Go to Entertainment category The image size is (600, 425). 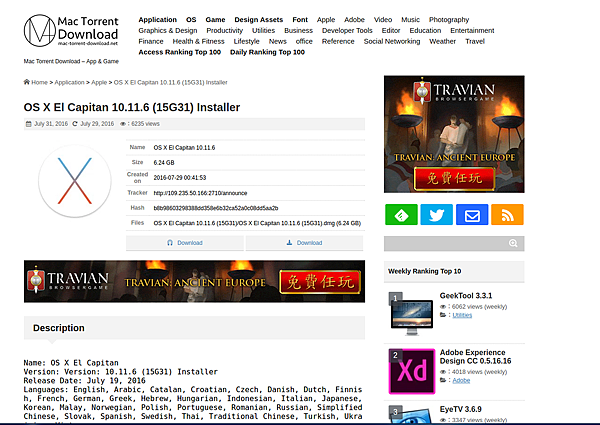coord(472,30)
